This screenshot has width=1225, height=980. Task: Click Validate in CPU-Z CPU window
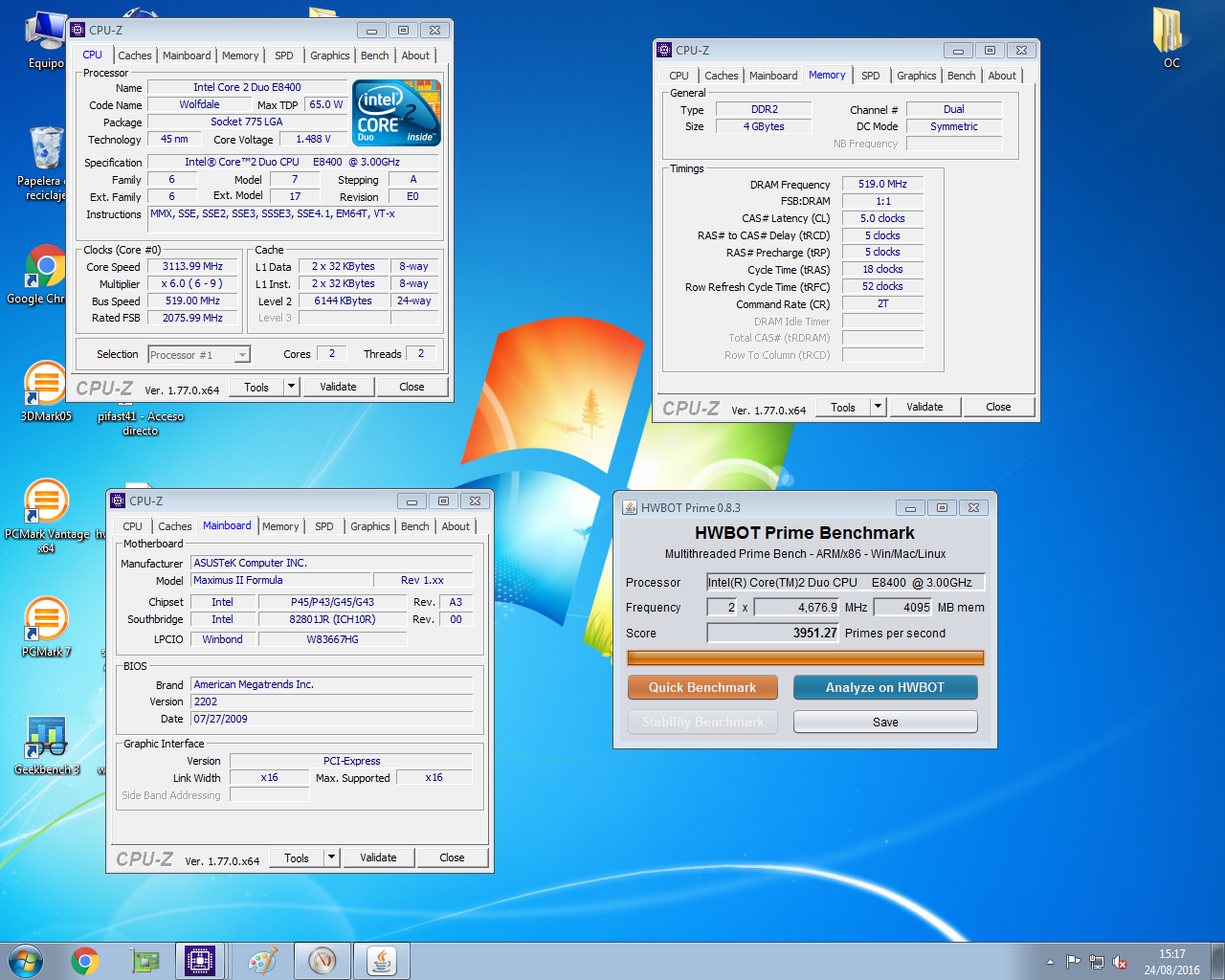click(338, 387)
